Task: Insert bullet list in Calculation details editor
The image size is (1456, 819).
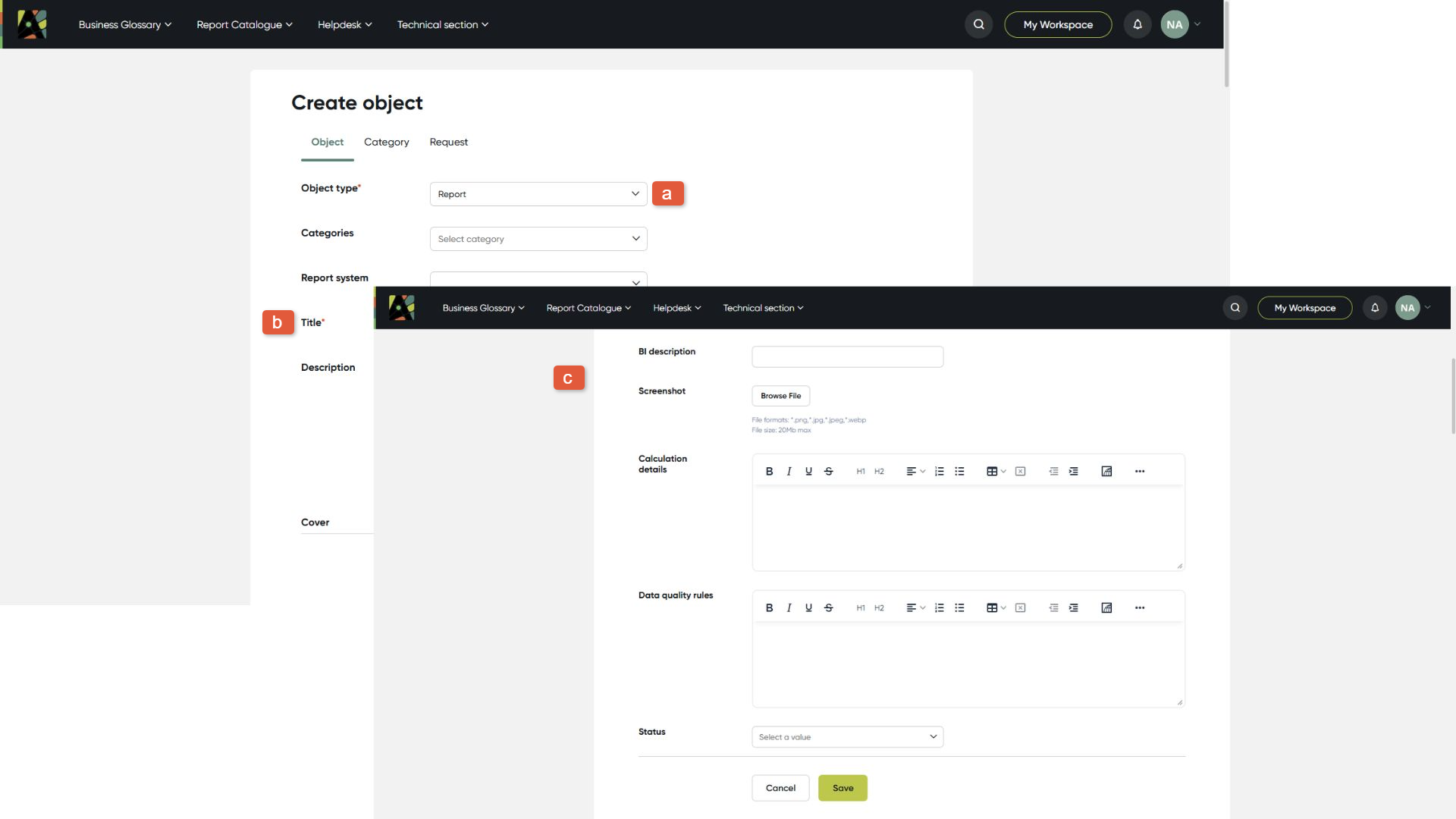Action: (959, 471)
